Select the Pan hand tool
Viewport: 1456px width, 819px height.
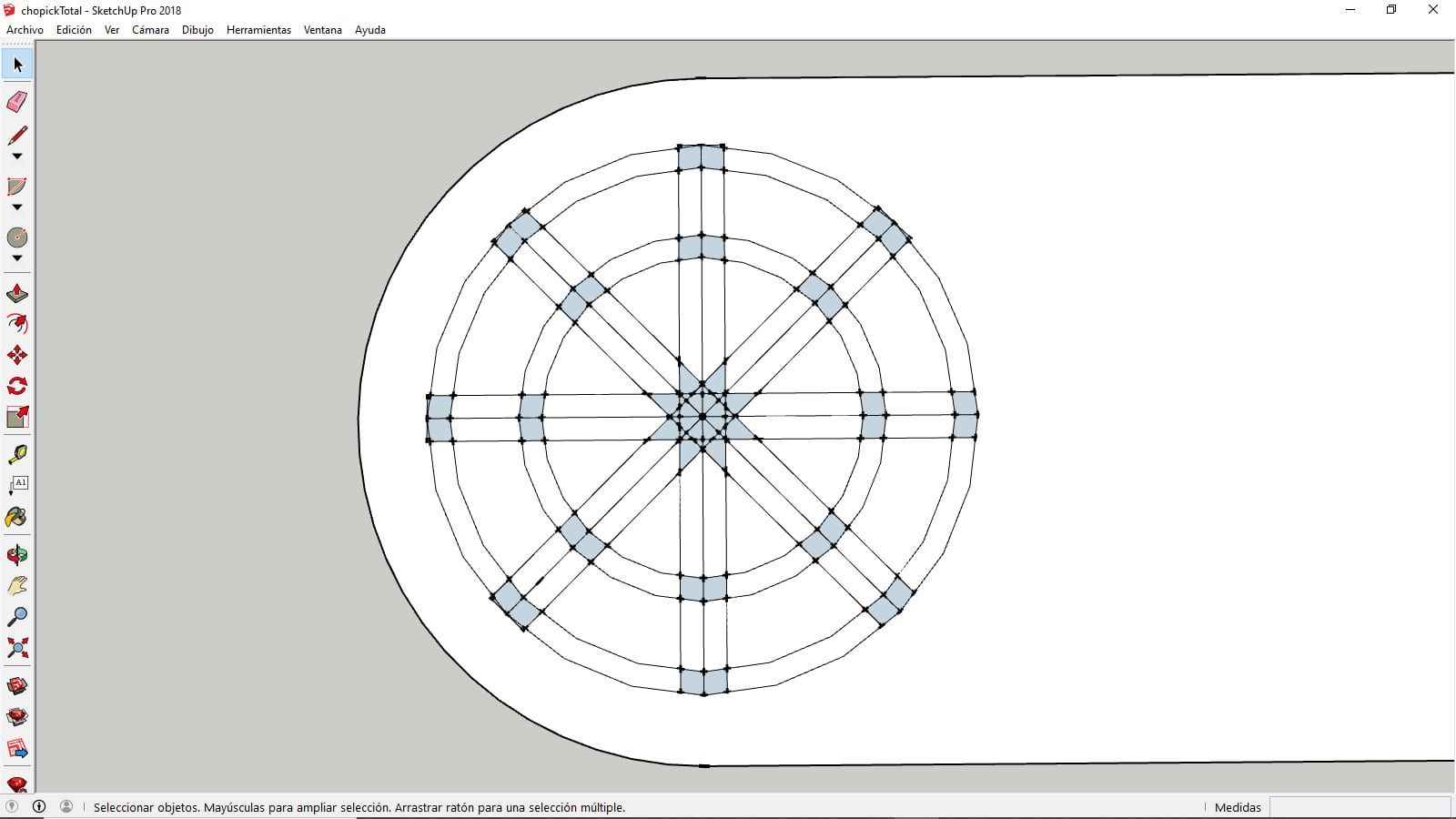(x=17, y=585)
